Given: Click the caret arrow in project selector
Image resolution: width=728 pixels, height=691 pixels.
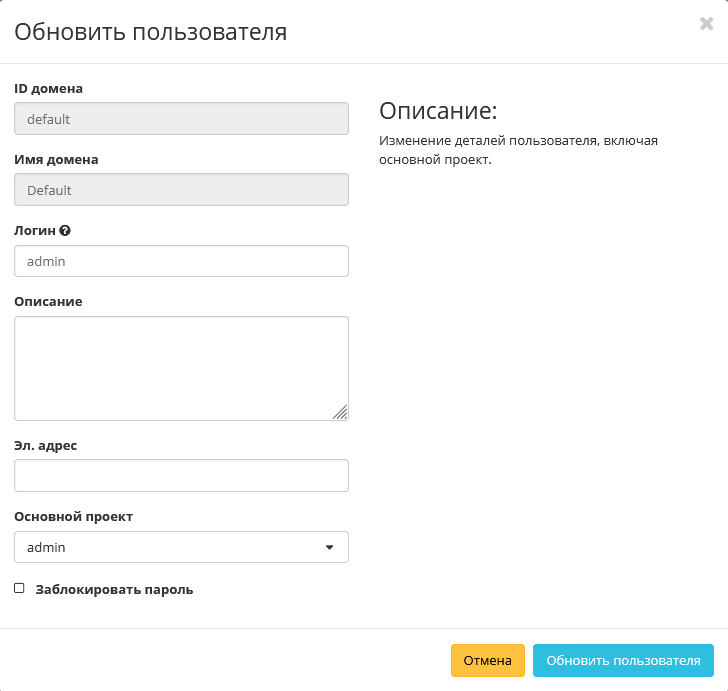Looking at the screenshot, I should [x=330, y=547].
